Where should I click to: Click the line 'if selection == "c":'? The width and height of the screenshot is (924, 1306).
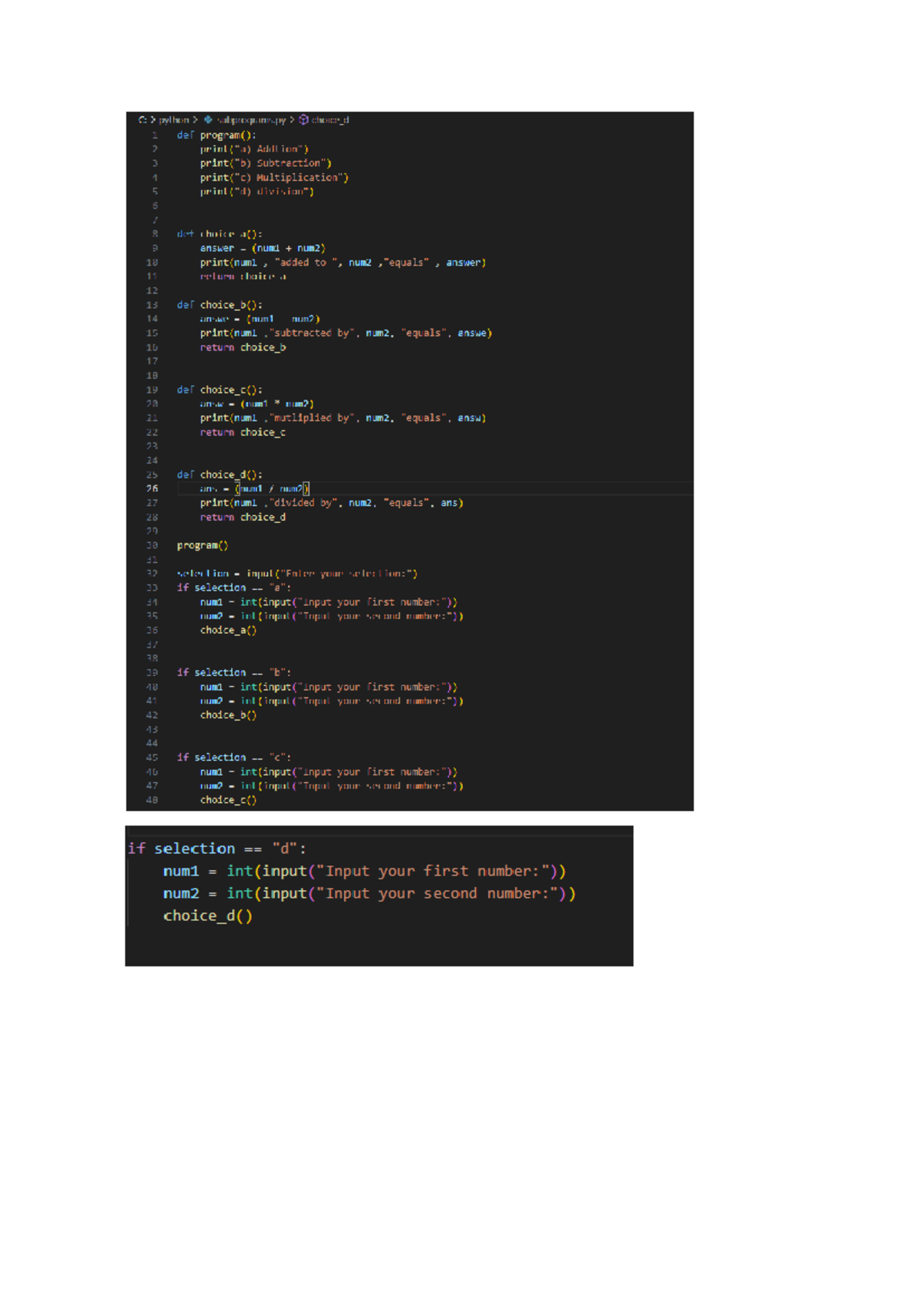[x=234, y=758]
